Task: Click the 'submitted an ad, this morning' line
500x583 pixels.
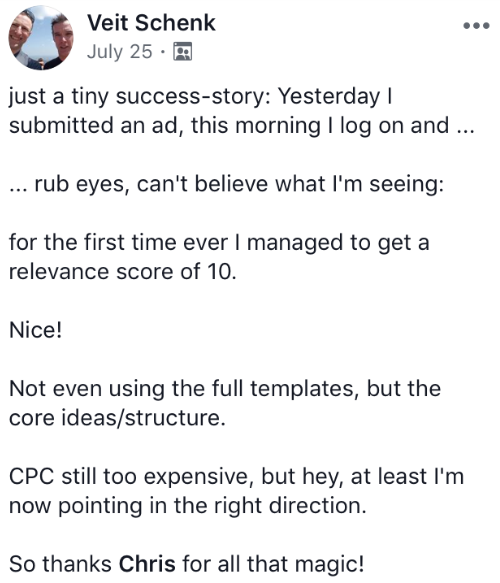Action: pos(242,126)
